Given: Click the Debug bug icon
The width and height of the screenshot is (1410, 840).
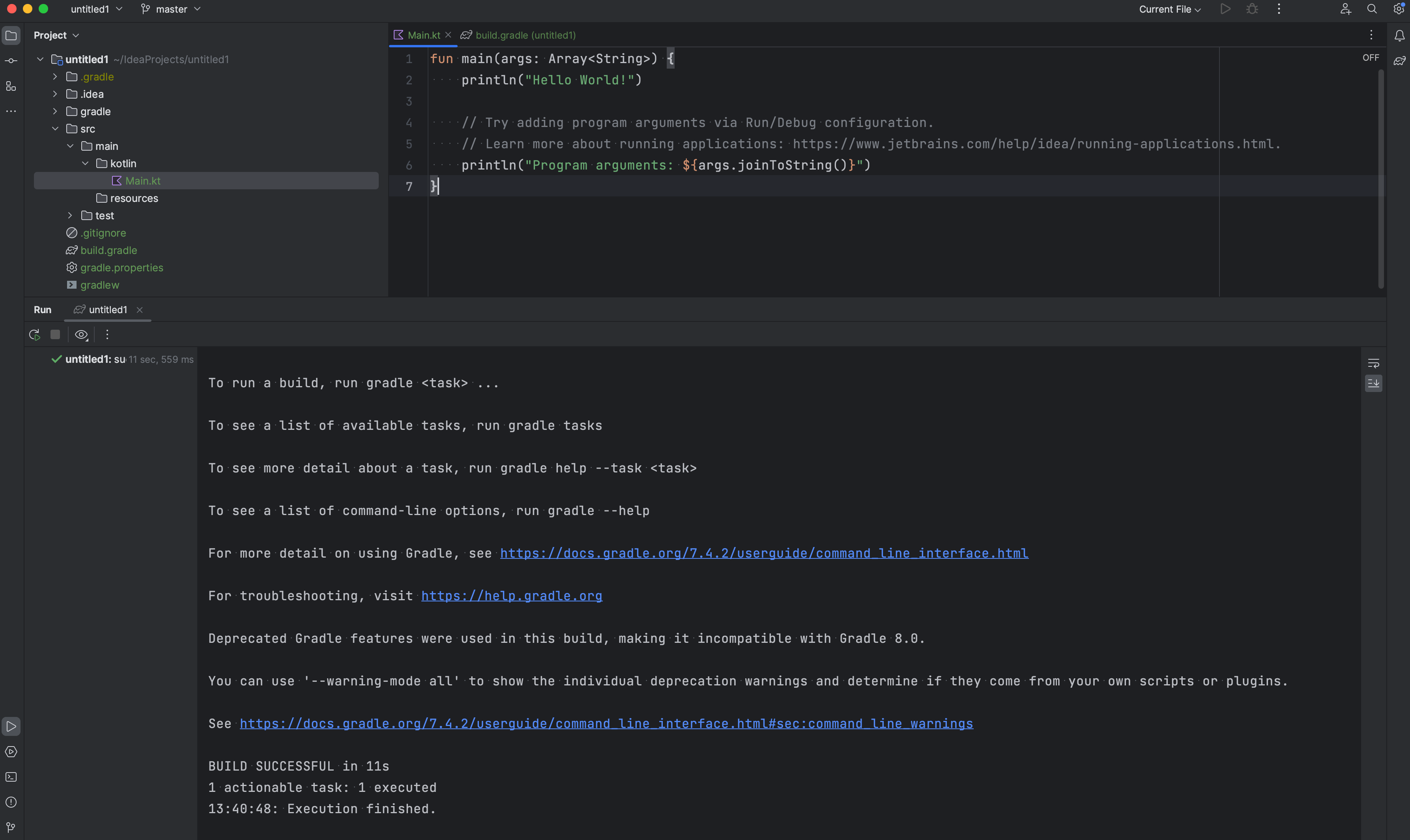Looking at the screenshot, I should click(x=1252, y=9).
